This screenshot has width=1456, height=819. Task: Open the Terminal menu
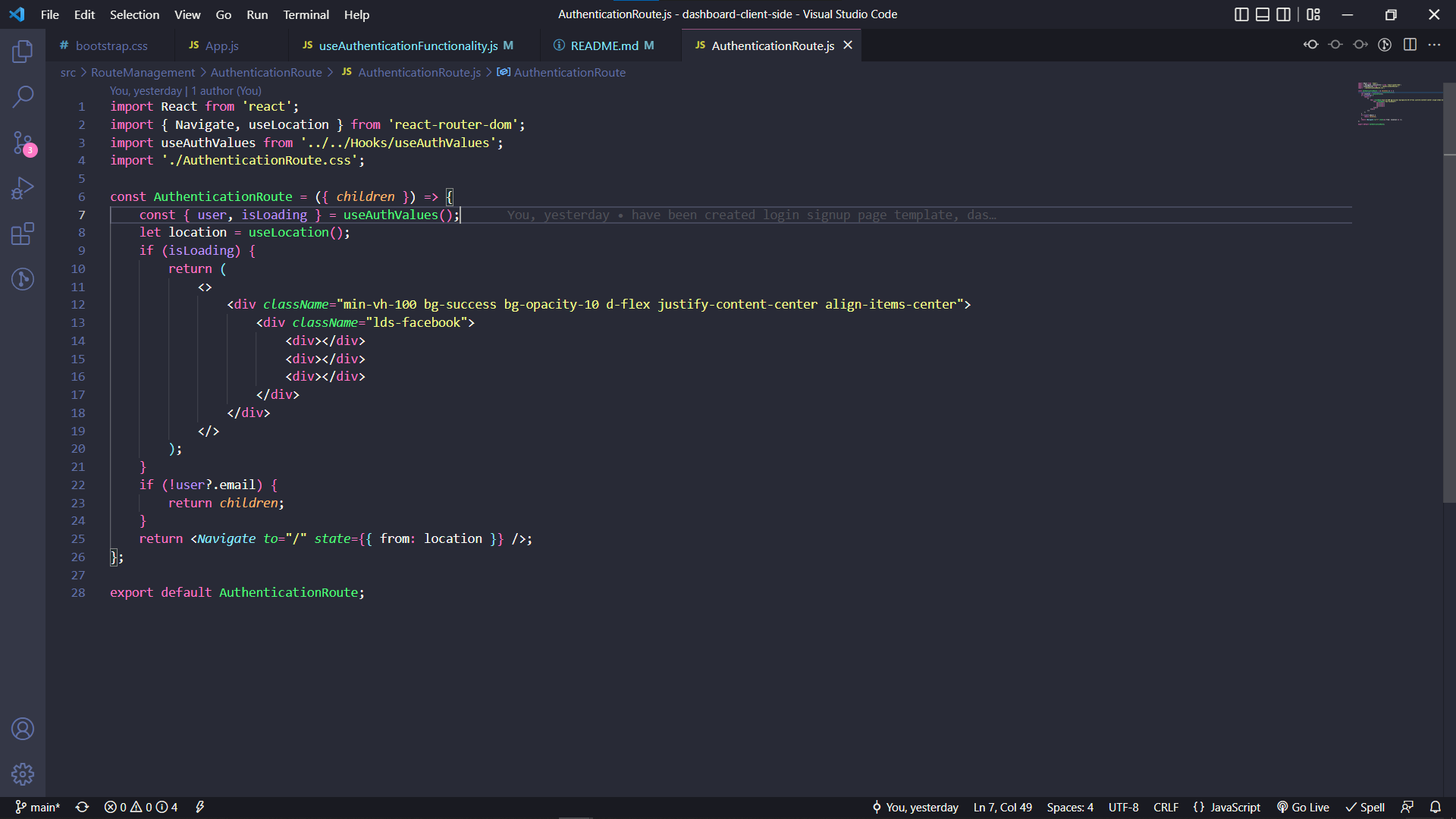[306, 14]
